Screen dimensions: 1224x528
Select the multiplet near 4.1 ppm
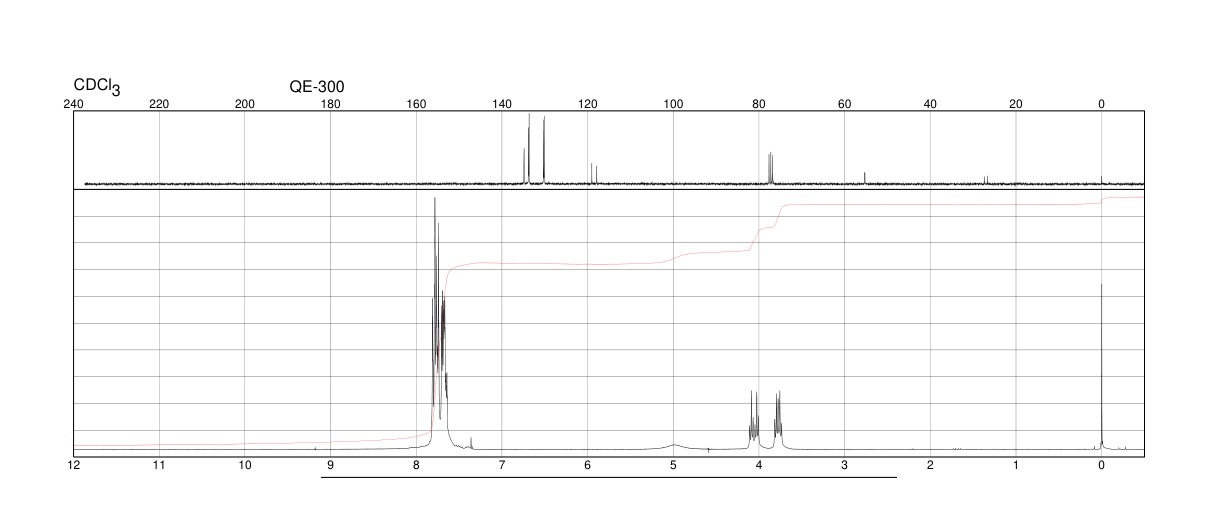(754, 418)
